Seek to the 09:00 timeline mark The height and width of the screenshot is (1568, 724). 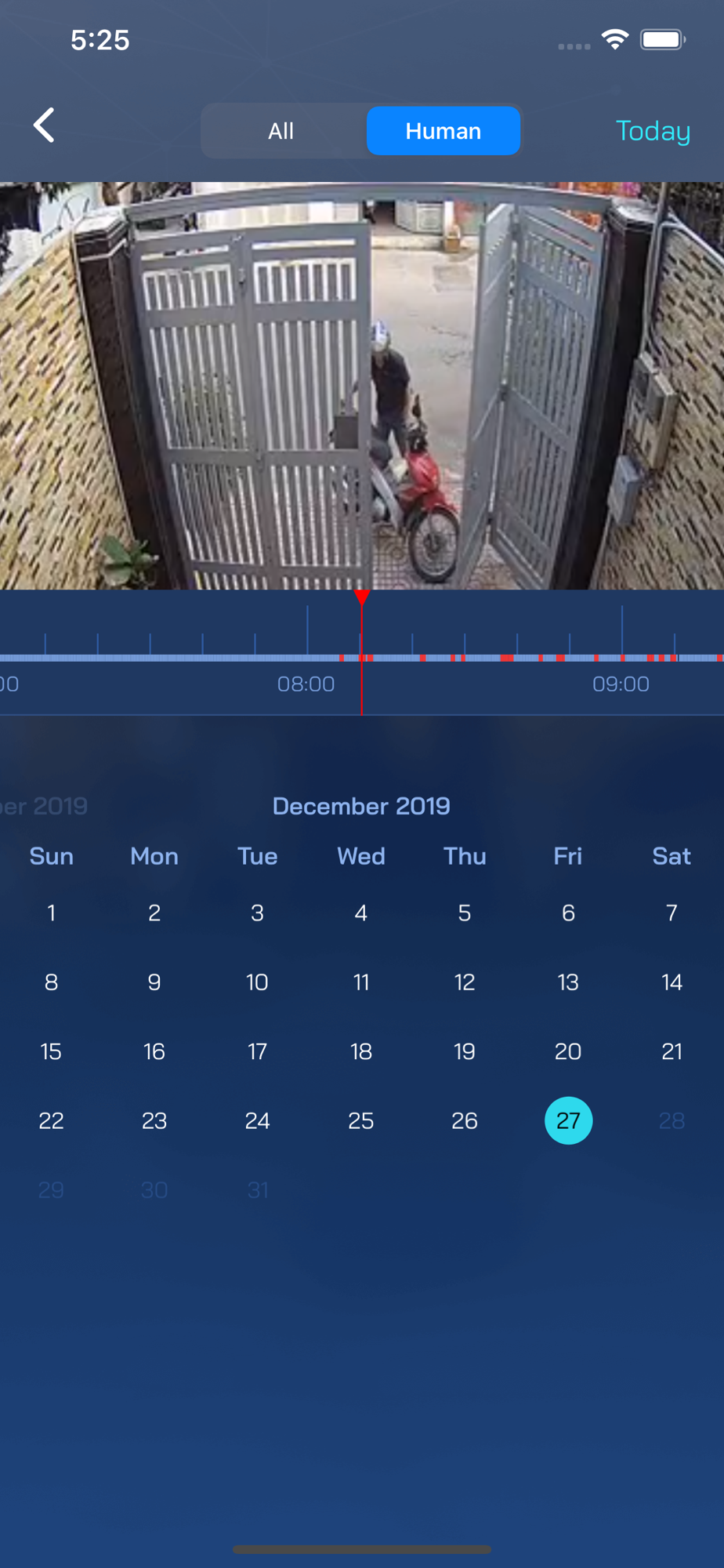tap(621, 684)
